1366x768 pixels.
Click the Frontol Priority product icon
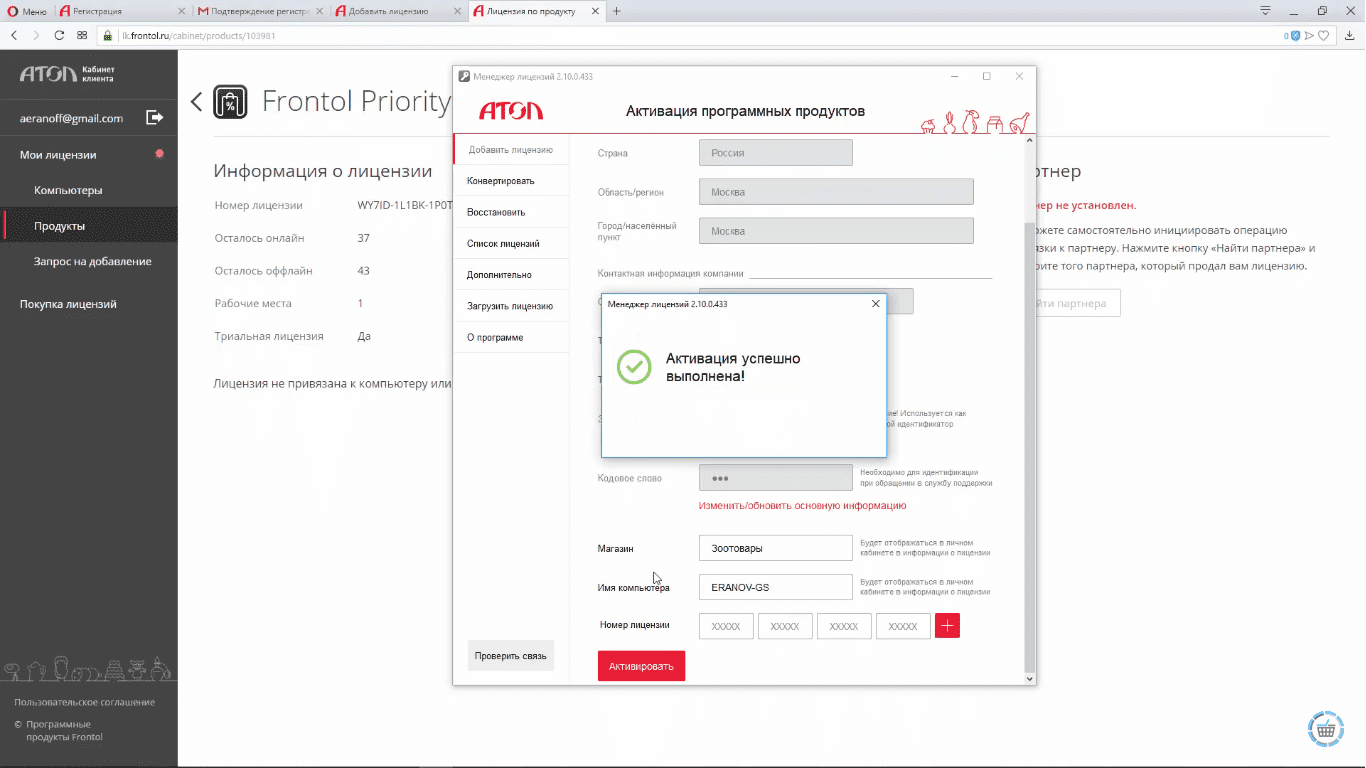pyautogui.click(x=231, y=101)
